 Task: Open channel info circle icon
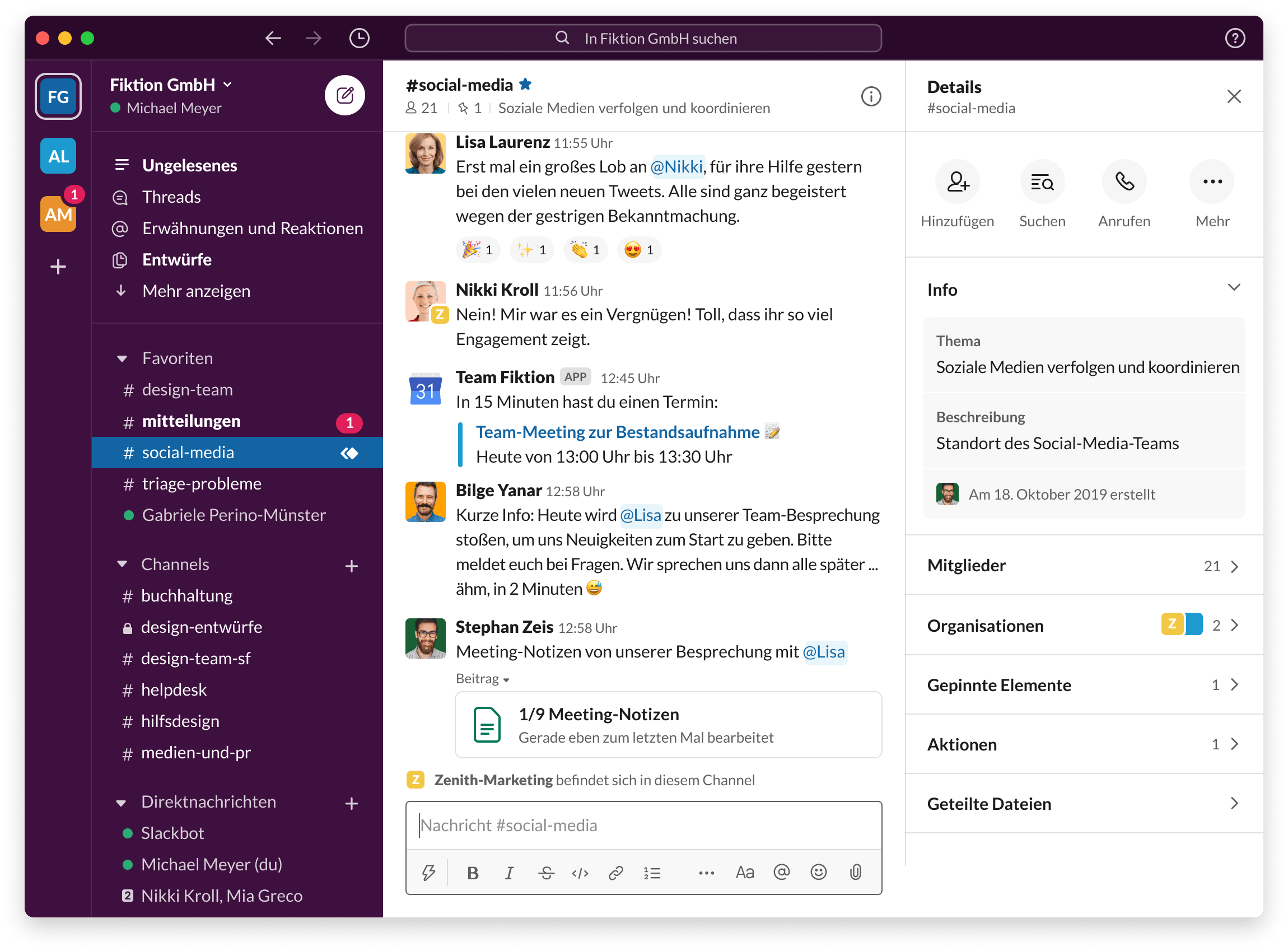click(871, 96)
